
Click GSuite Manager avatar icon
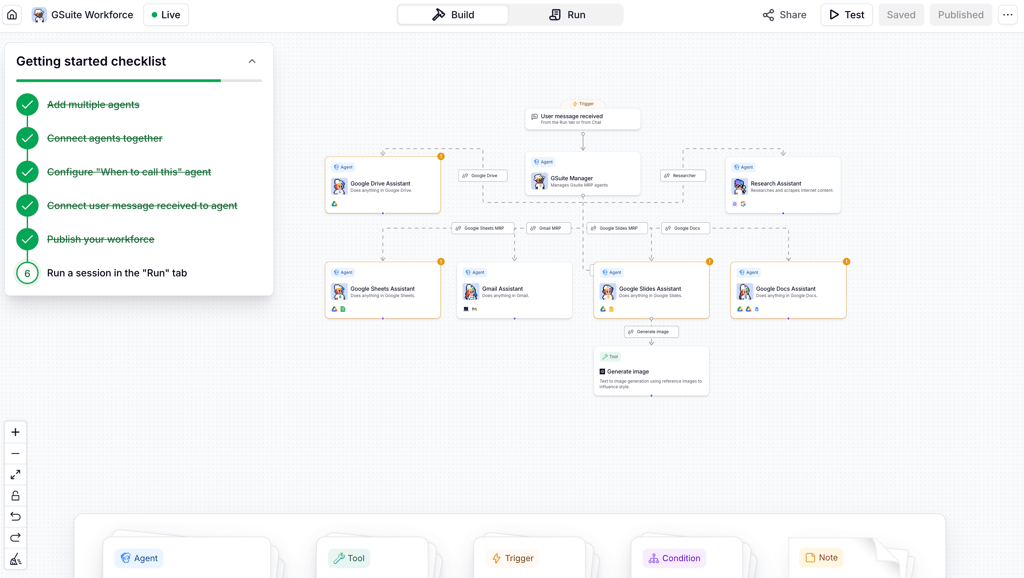click(x=539, y=181)
